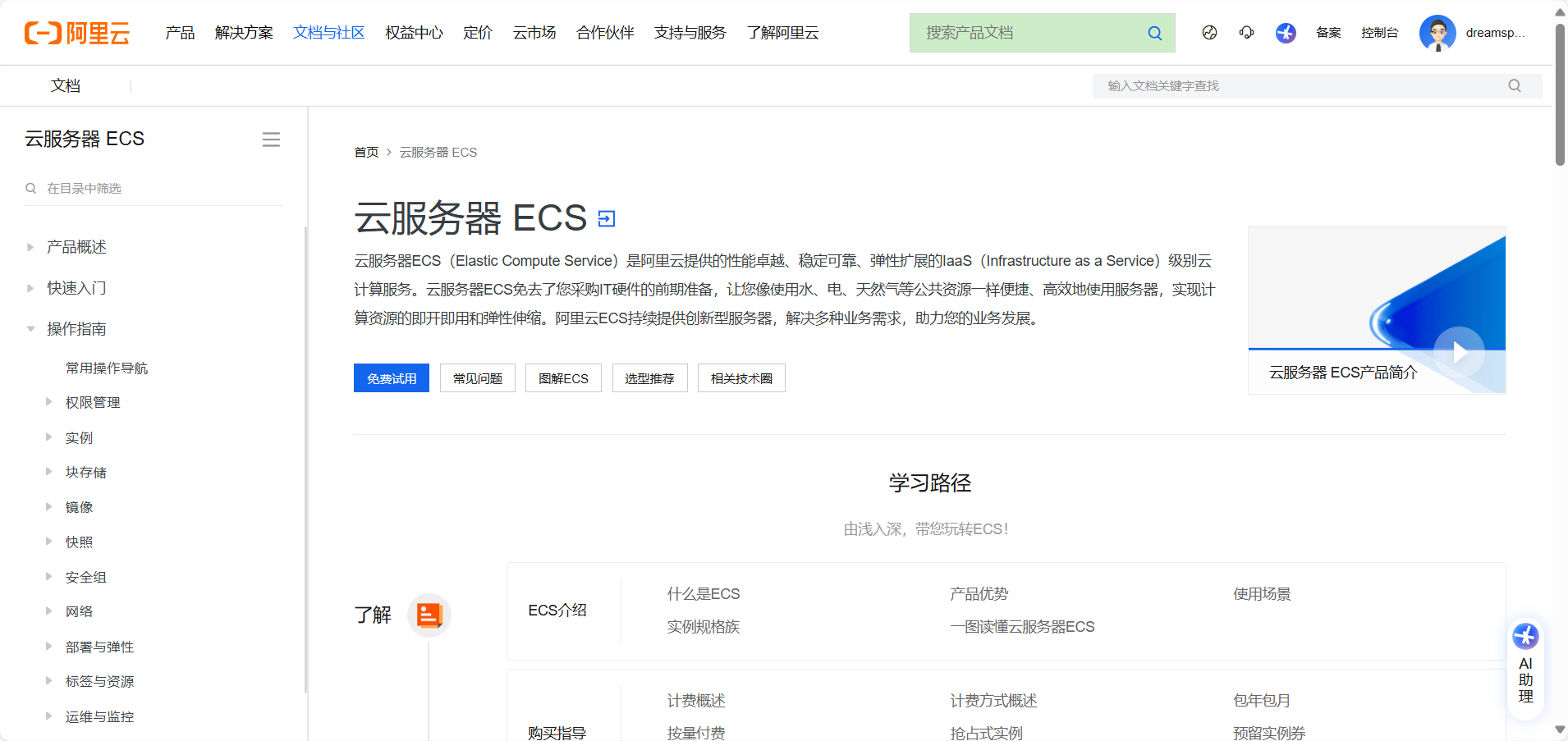Expand the 网络 node
This screenshot has height=741, width=1568.
click(48, 611)
